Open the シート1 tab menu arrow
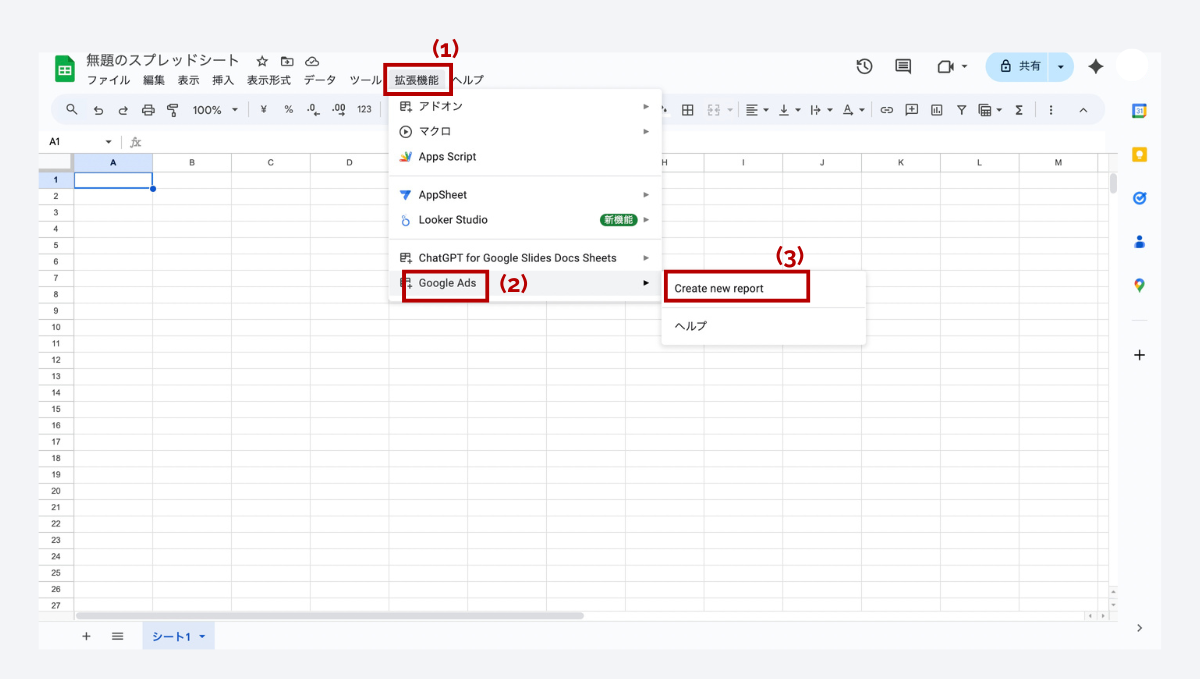 (x=202, y=637)
